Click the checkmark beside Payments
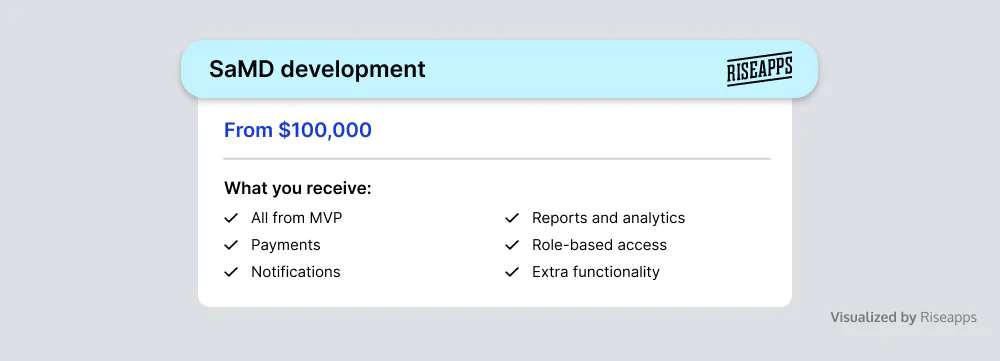This screenshot has height=361, width=1000. pyautogui.click(x=231, y=245)
